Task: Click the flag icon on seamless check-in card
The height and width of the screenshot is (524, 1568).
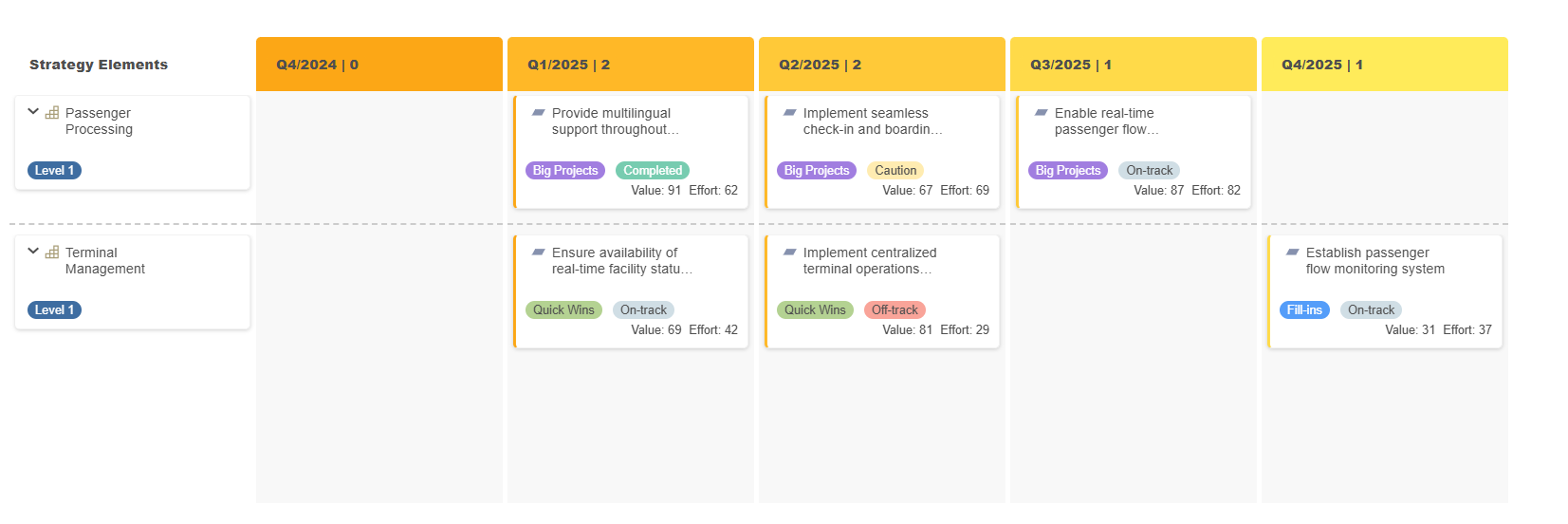Action: [789, 112]
